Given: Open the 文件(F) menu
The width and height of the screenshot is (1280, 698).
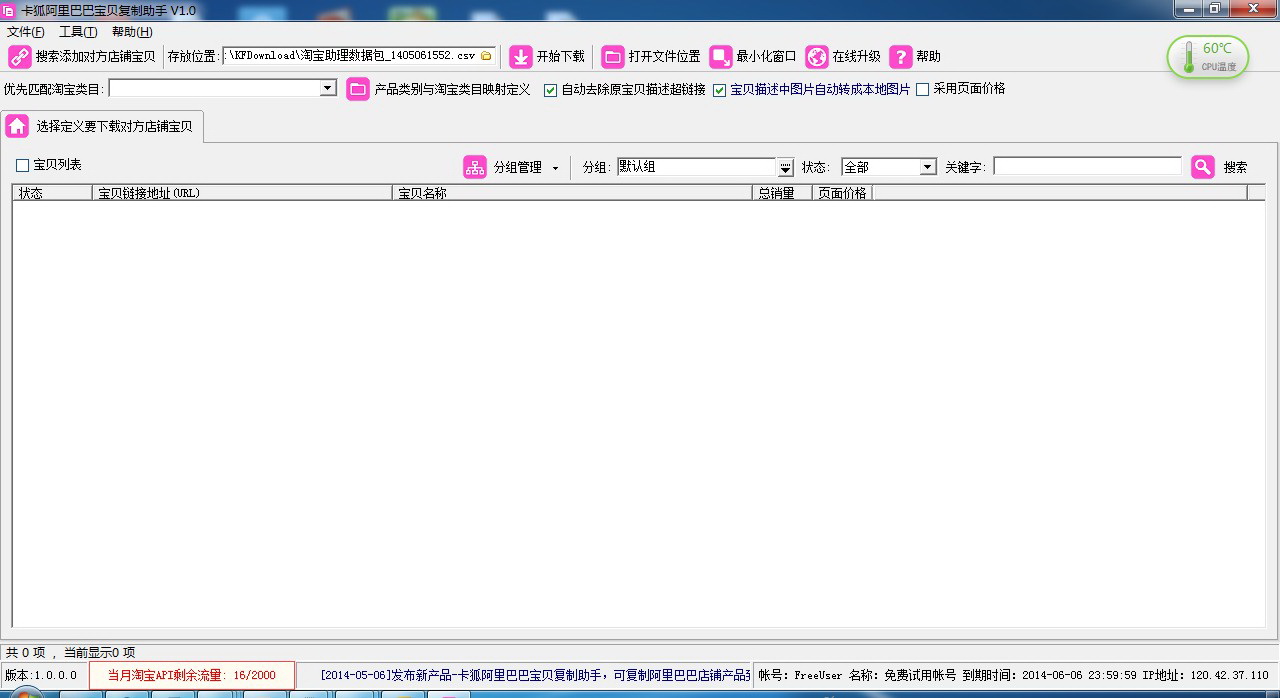Looking at the screenshot, I should tap(25, 32).
